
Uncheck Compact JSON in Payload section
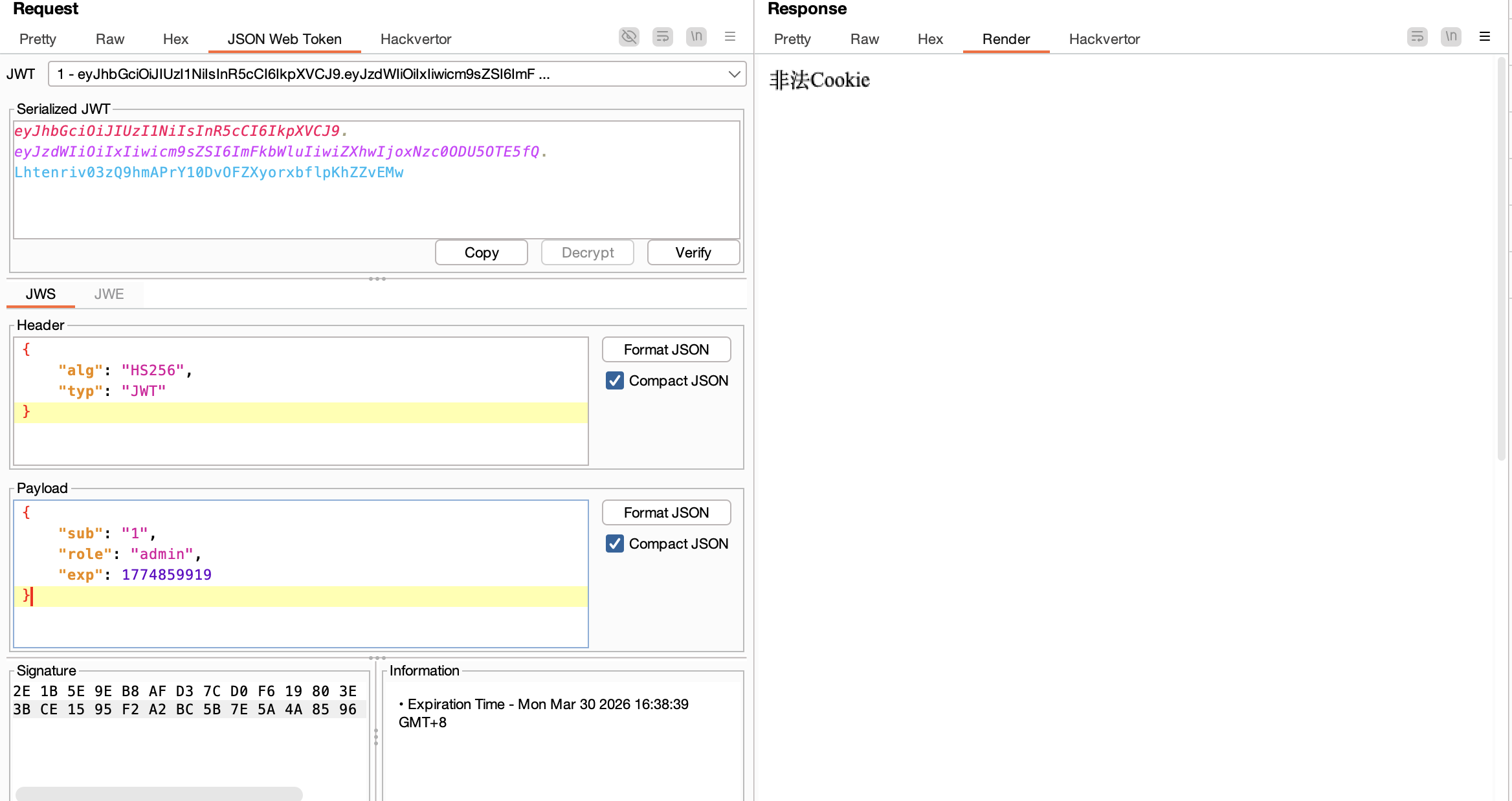point(615,543)
